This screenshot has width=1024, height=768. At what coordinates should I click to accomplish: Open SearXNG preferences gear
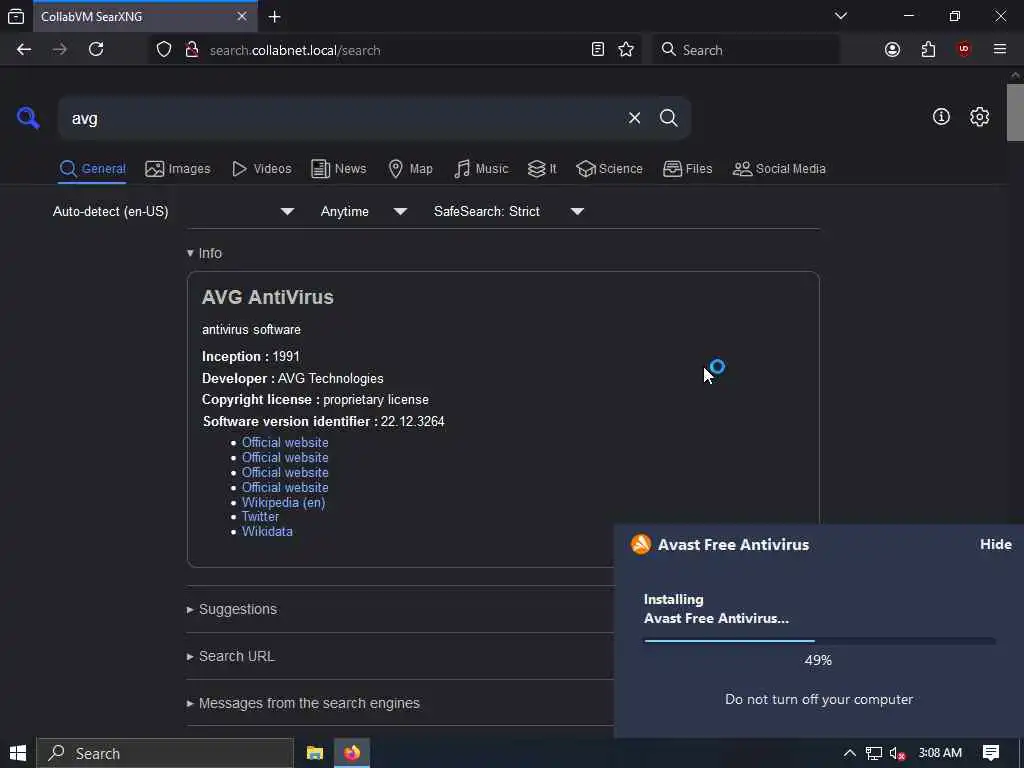[979, 117]
